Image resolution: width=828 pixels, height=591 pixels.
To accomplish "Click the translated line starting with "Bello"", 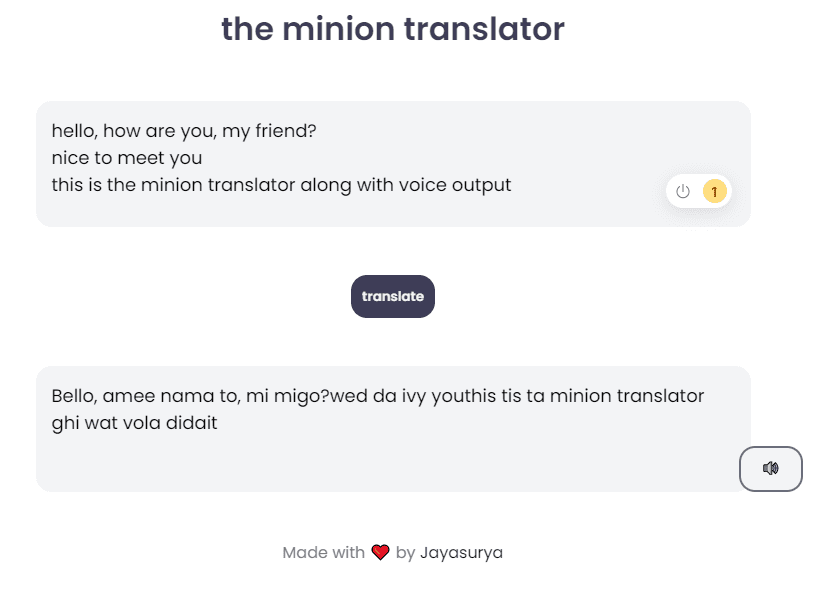I will (378, 396).
